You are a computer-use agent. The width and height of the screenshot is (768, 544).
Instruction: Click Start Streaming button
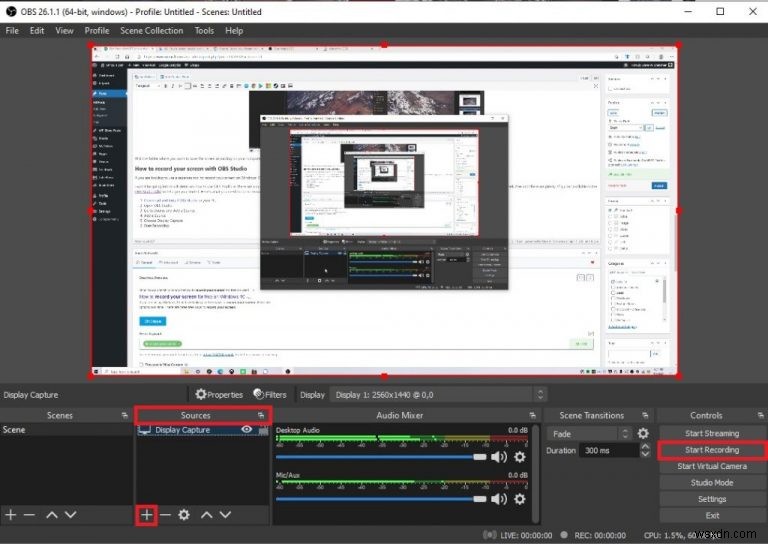point(712,433)
